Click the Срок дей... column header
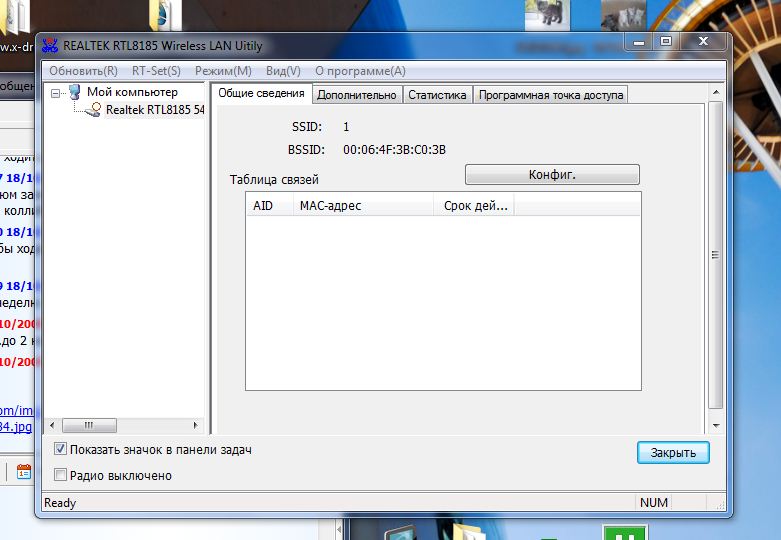Image resolution: width=781 pixels, height=540 pixels. pos(474,205)
